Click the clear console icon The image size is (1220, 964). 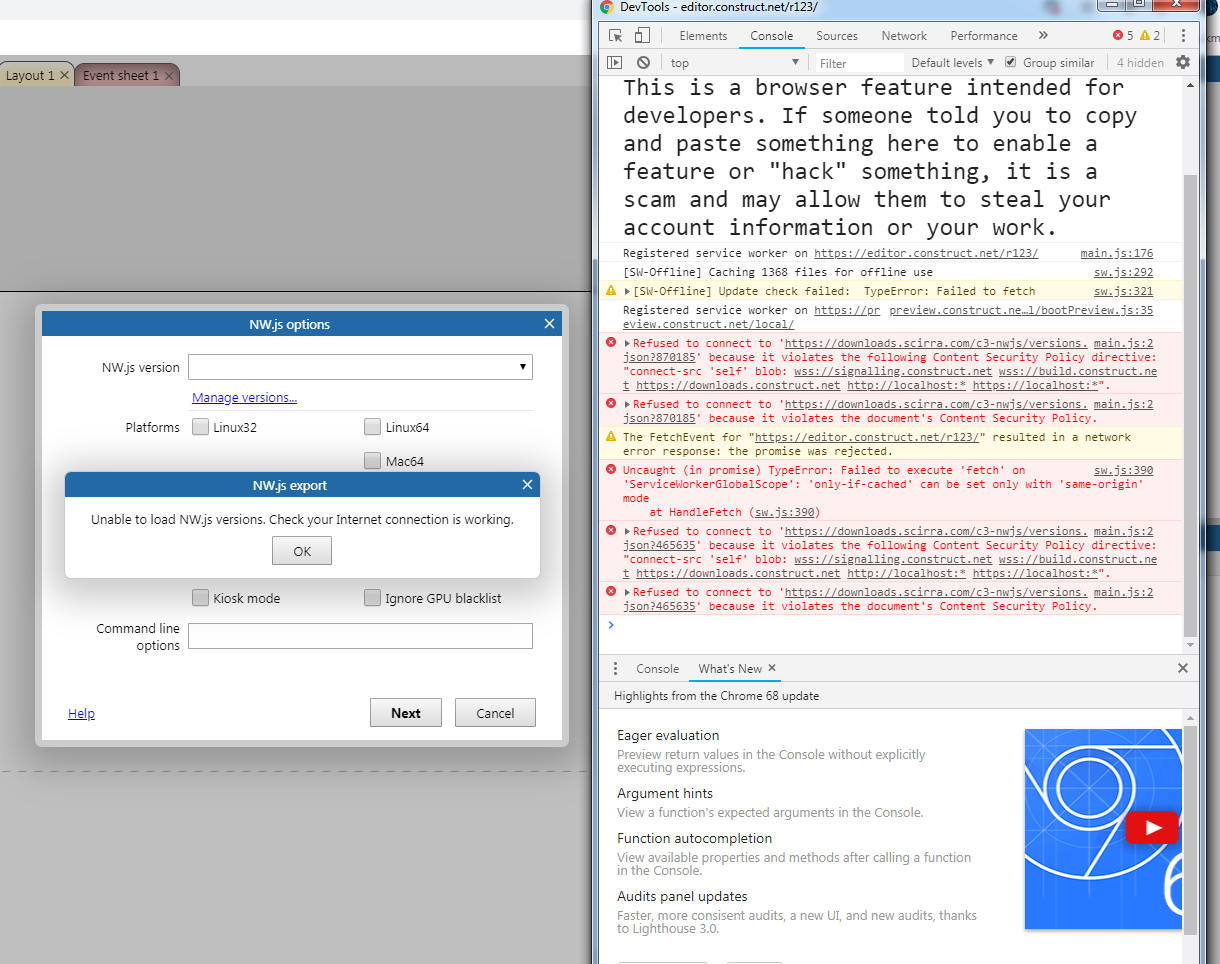(x=643, y=62)
